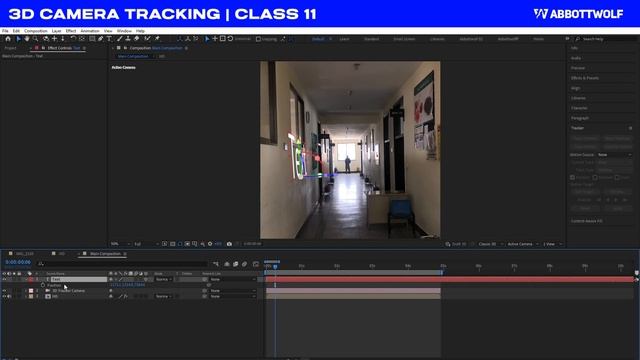
Task: Switch to Main Composition timeline tab
Action: (x=105, y=254)
